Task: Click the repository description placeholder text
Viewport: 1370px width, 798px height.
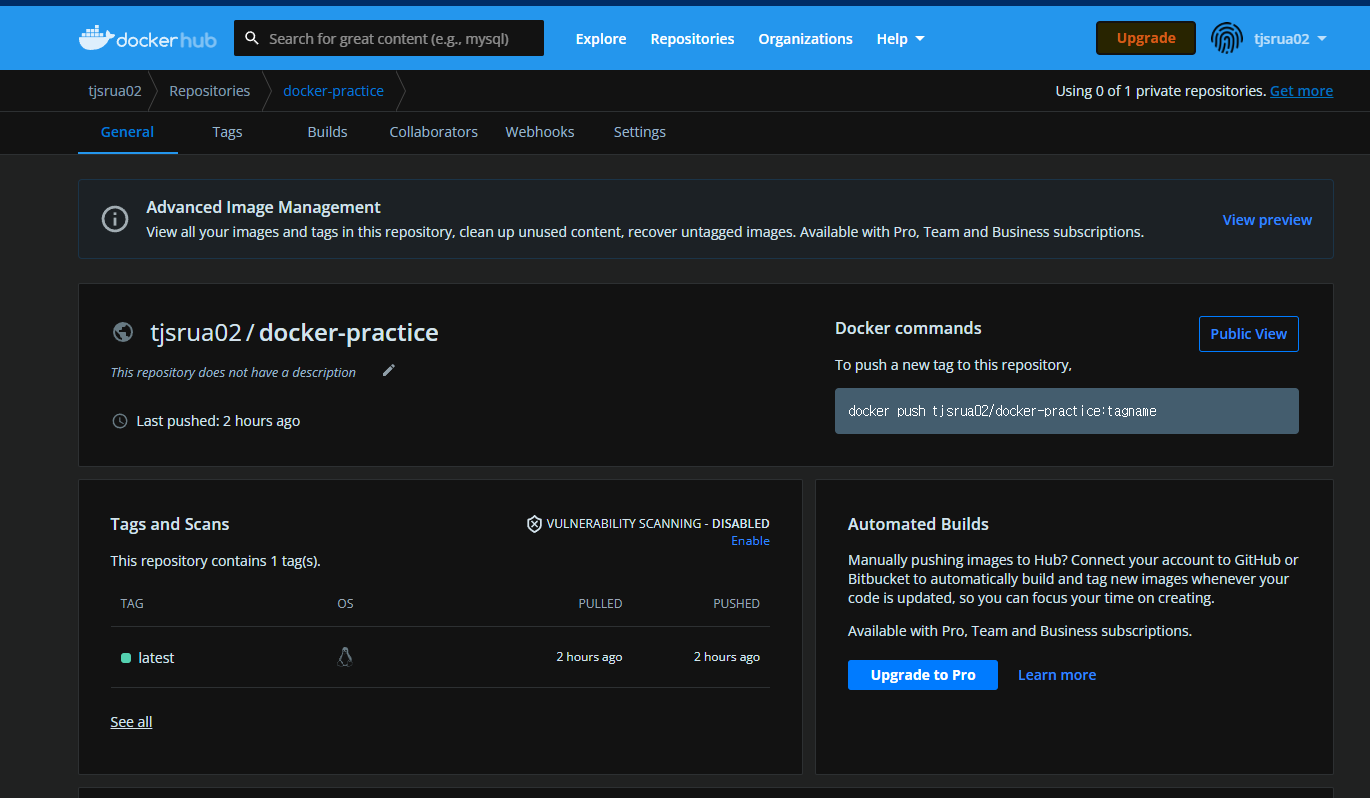Action: 233,372
